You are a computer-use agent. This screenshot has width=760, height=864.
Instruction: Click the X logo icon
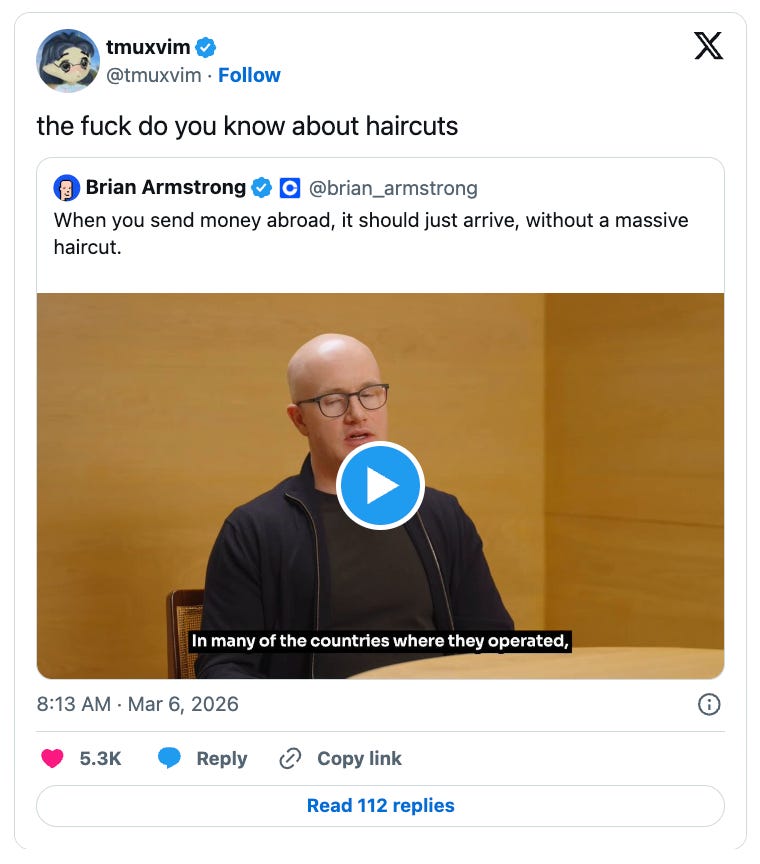708,46
